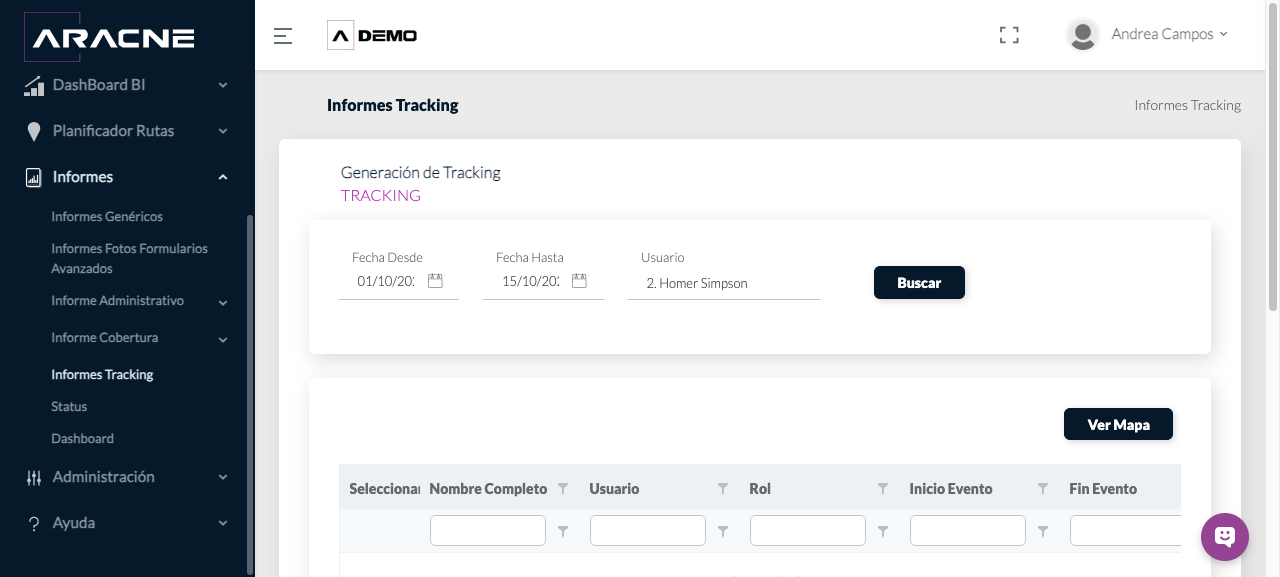Click the Informes report icon
Screen dimensions: 1280x577
click(x=34, y=178)
